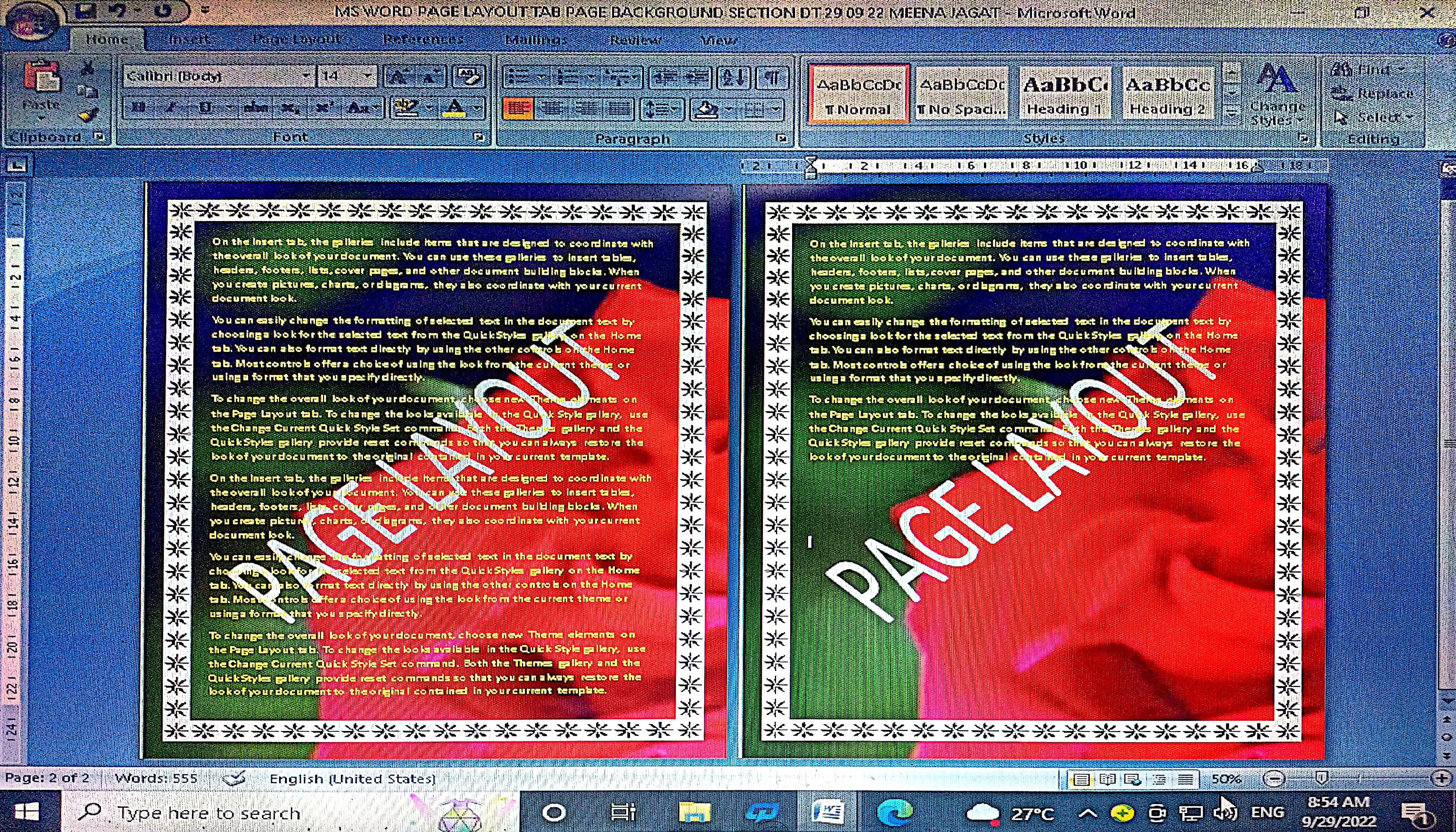Image resolution: width=1456 pixels, height=832 pixels.
Task: Click the Paste clipboard icon
Action: 41,77
